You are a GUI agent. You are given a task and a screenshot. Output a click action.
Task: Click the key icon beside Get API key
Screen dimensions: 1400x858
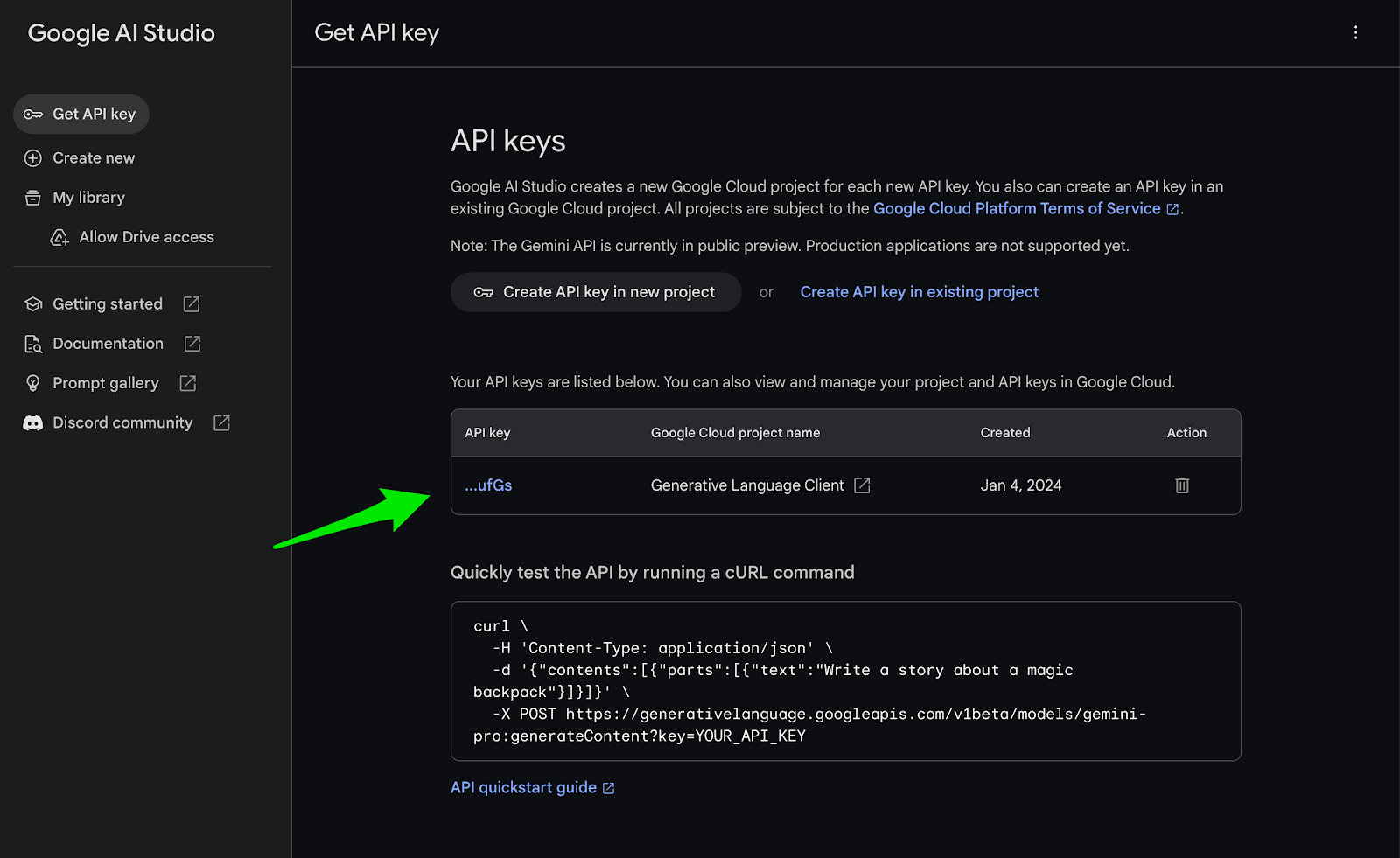[x=33, y=115]
